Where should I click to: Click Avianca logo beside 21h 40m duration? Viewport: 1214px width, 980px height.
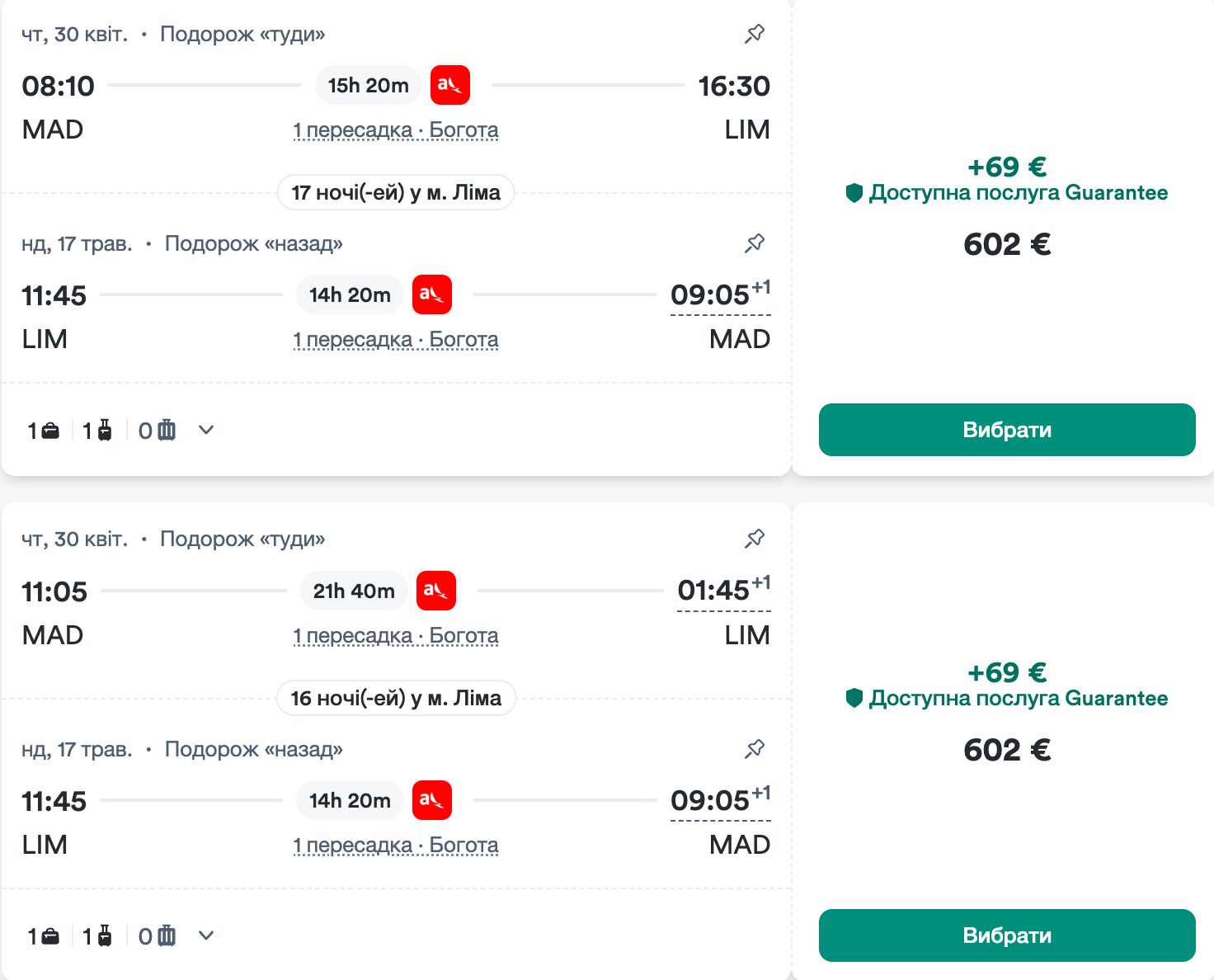coord(436,591)
